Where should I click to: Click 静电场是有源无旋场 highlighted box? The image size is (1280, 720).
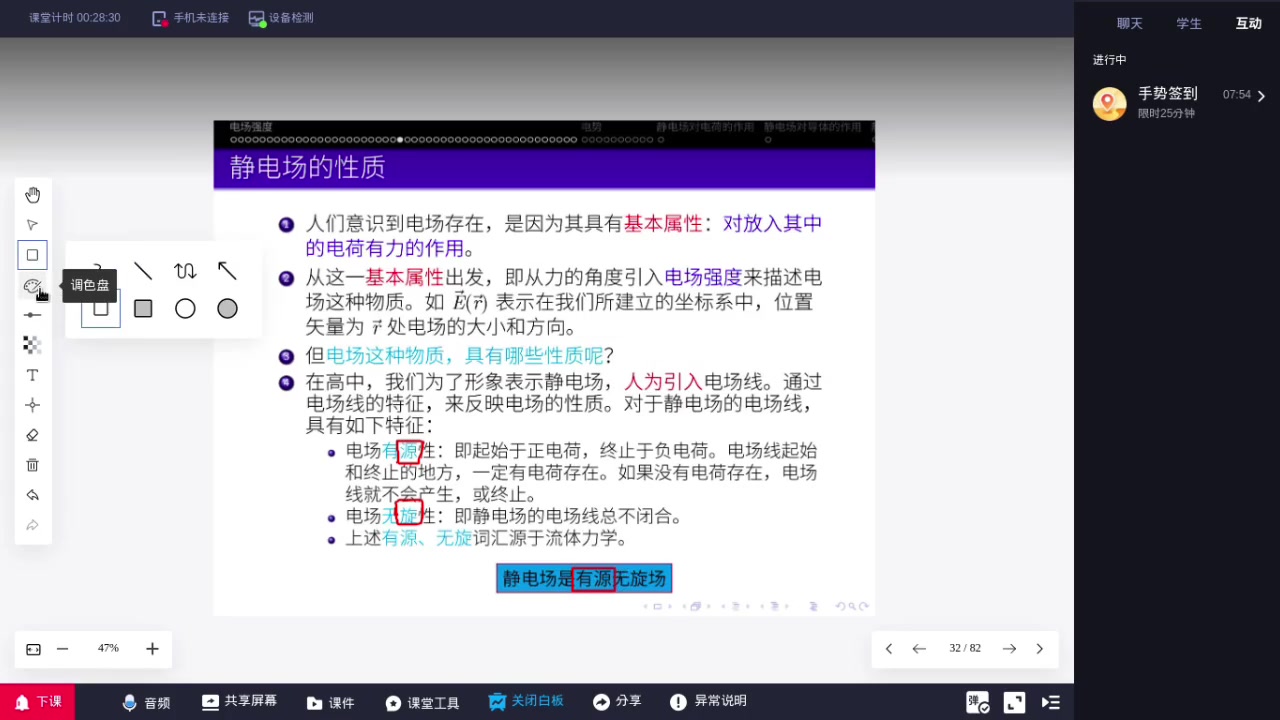coord(584,578)
